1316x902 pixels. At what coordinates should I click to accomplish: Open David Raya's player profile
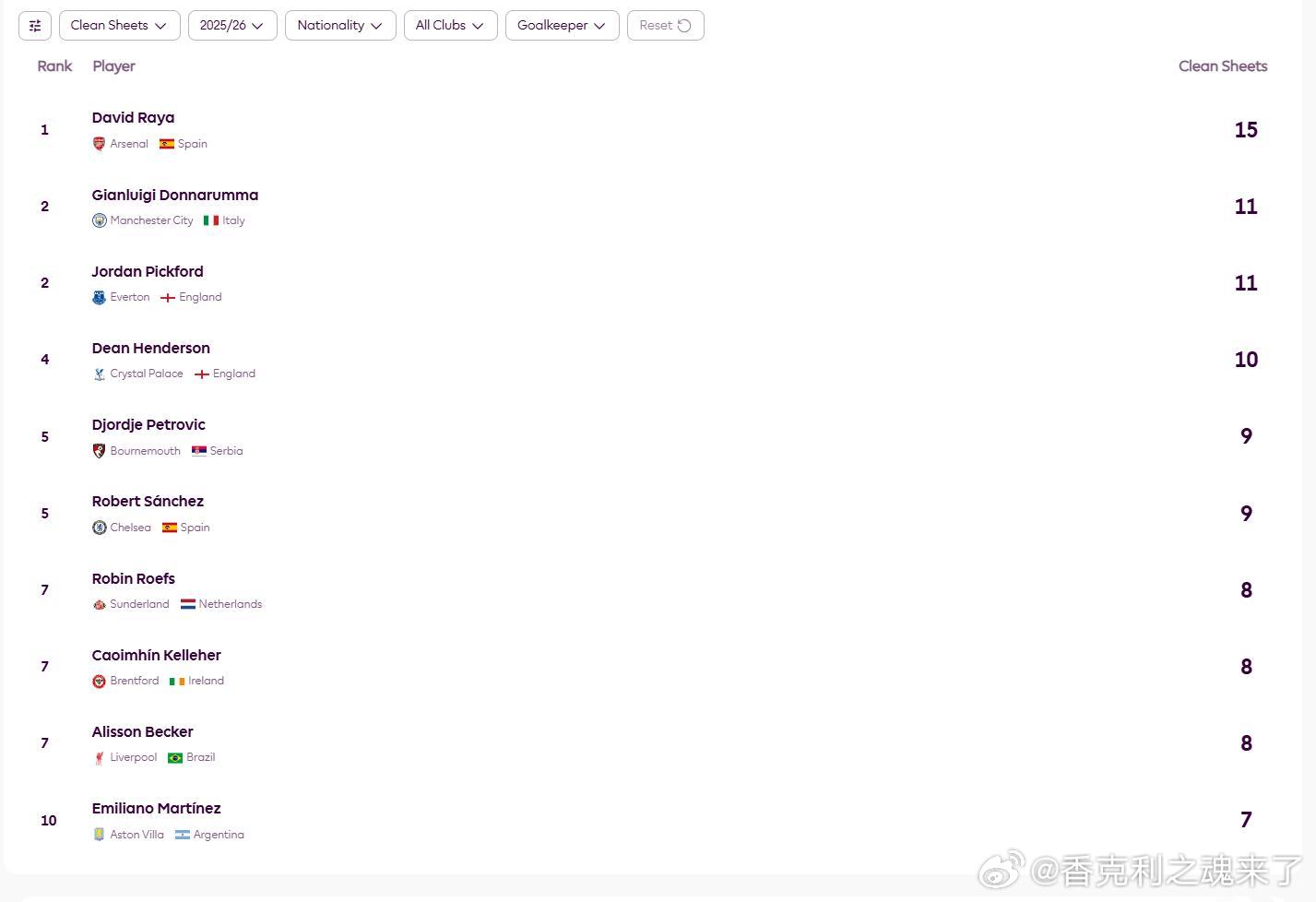click(133, 118)
